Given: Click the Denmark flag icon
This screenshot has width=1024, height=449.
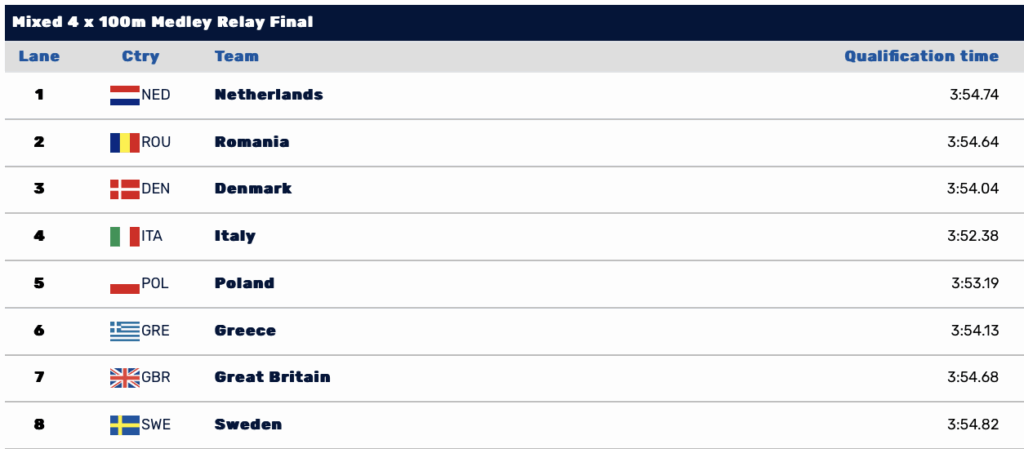Looking at the screenshot, I should point(125,189).
